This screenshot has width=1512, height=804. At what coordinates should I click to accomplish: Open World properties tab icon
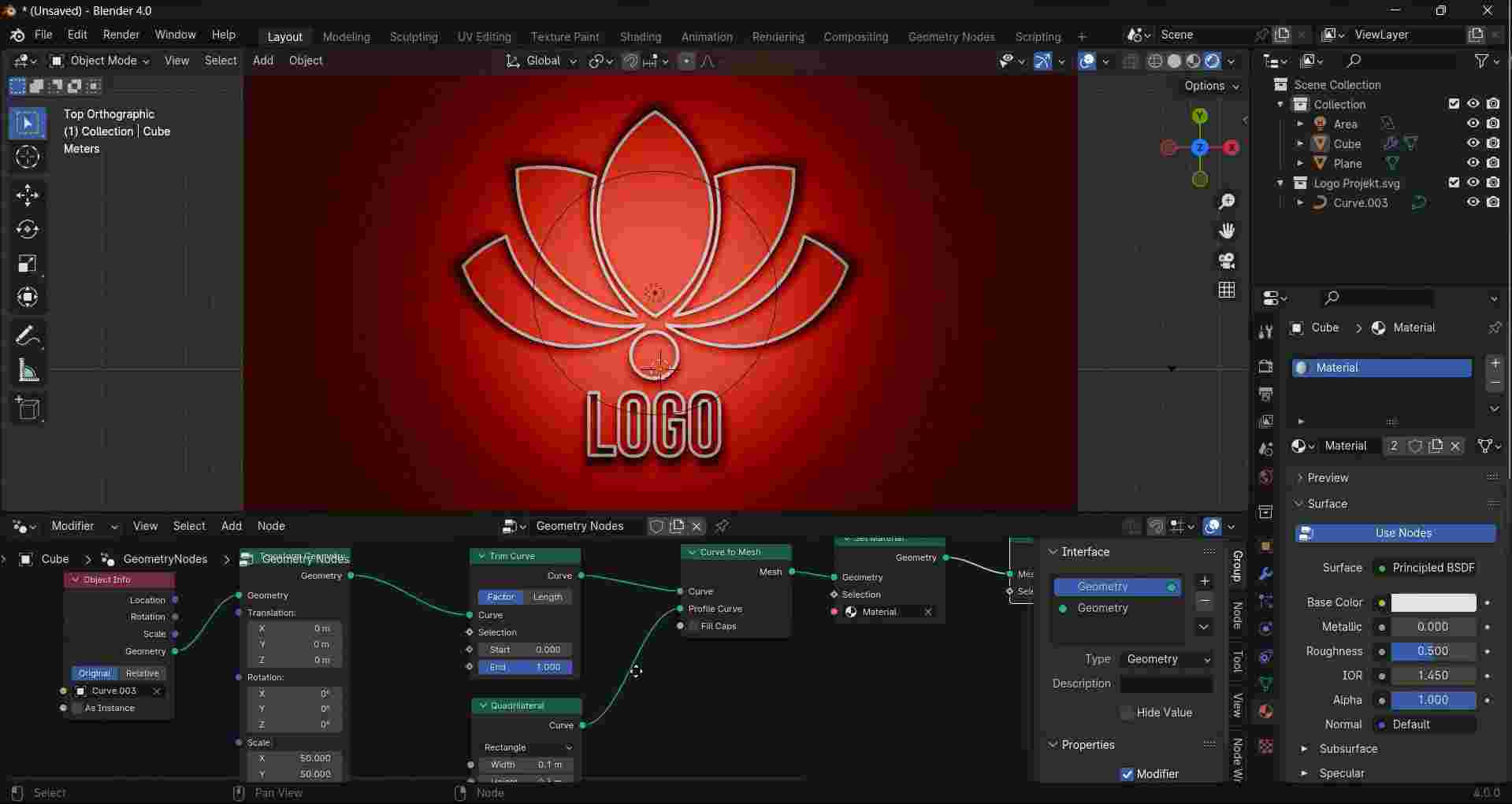coord(1265,477)
